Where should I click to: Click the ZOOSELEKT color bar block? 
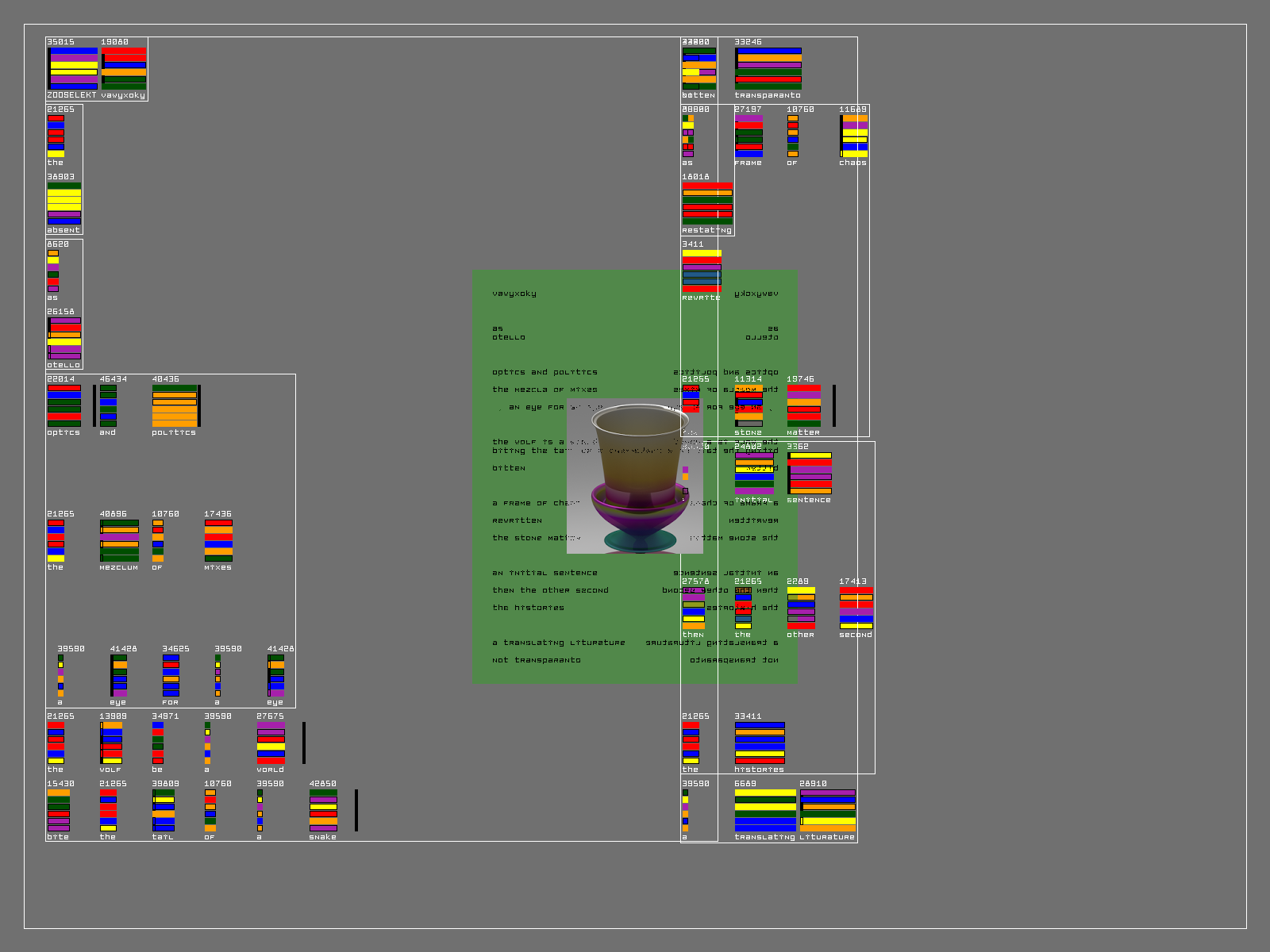pos(72,68)
